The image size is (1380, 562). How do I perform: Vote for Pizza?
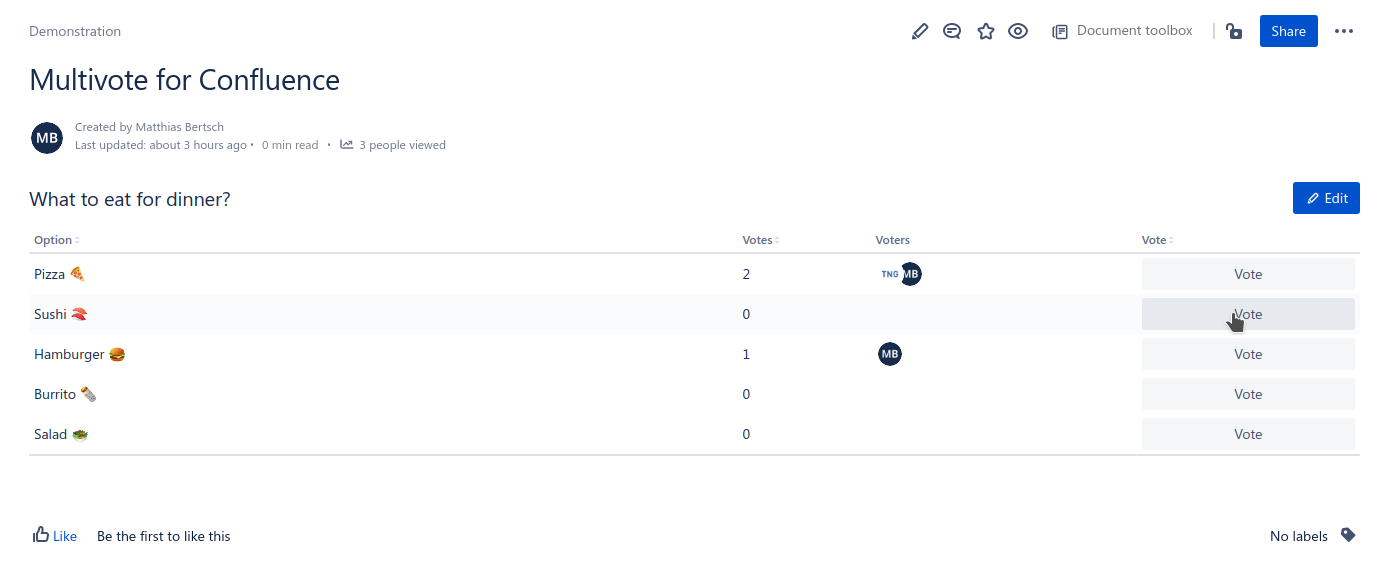click(1247, 274)
